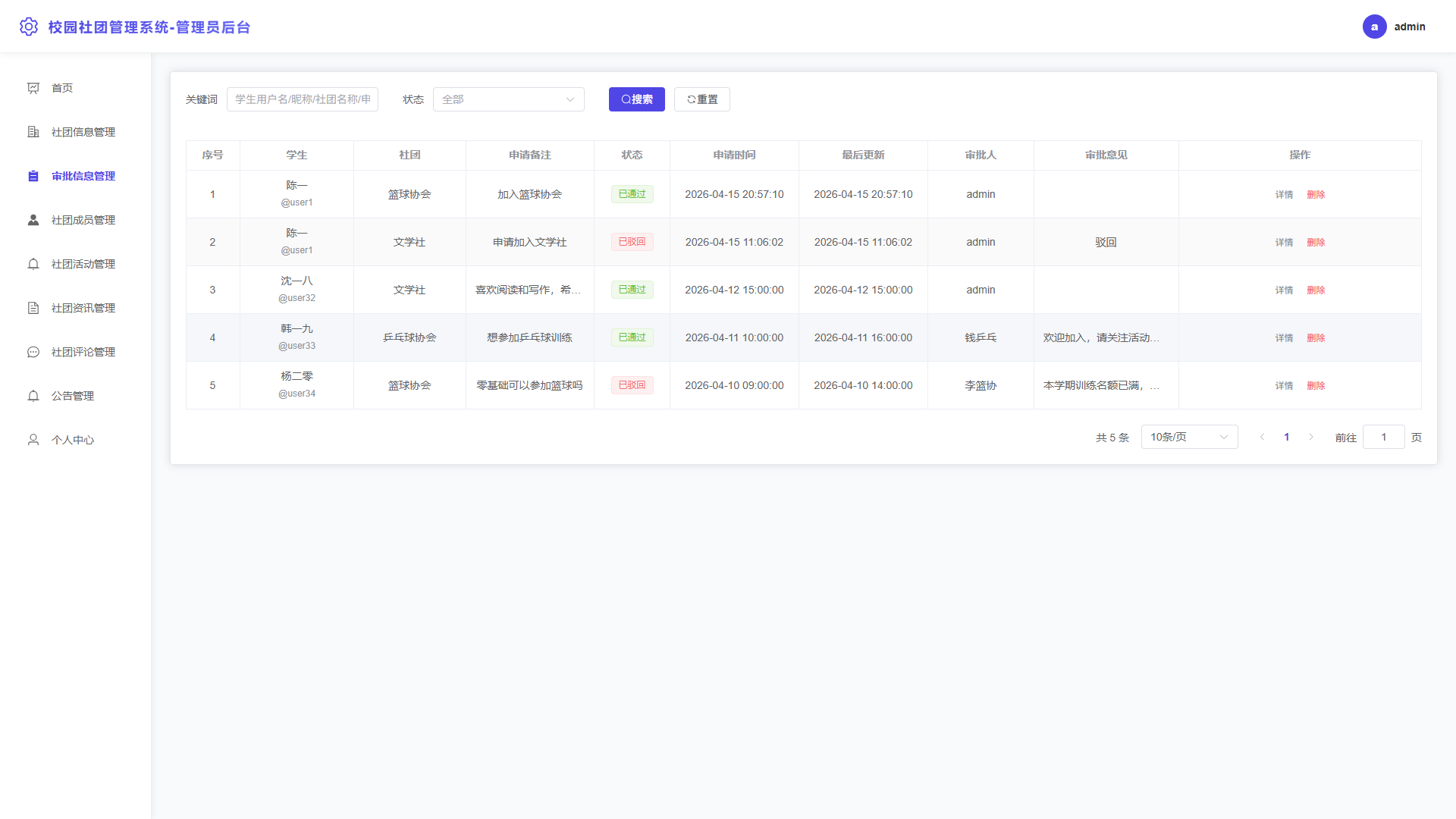Select the 社团成员管理 person icon
Screen dimensions: 1456x819
pyautogui.click(x=33, y=220)
